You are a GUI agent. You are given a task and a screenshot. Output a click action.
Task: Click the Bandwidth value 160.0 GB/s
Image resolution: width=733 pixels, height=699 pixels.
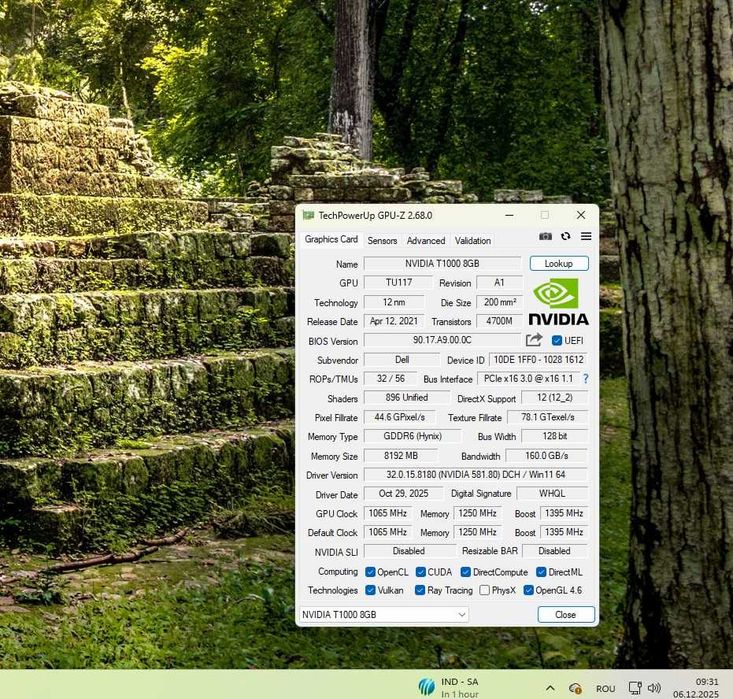click(x=546, y=455)
